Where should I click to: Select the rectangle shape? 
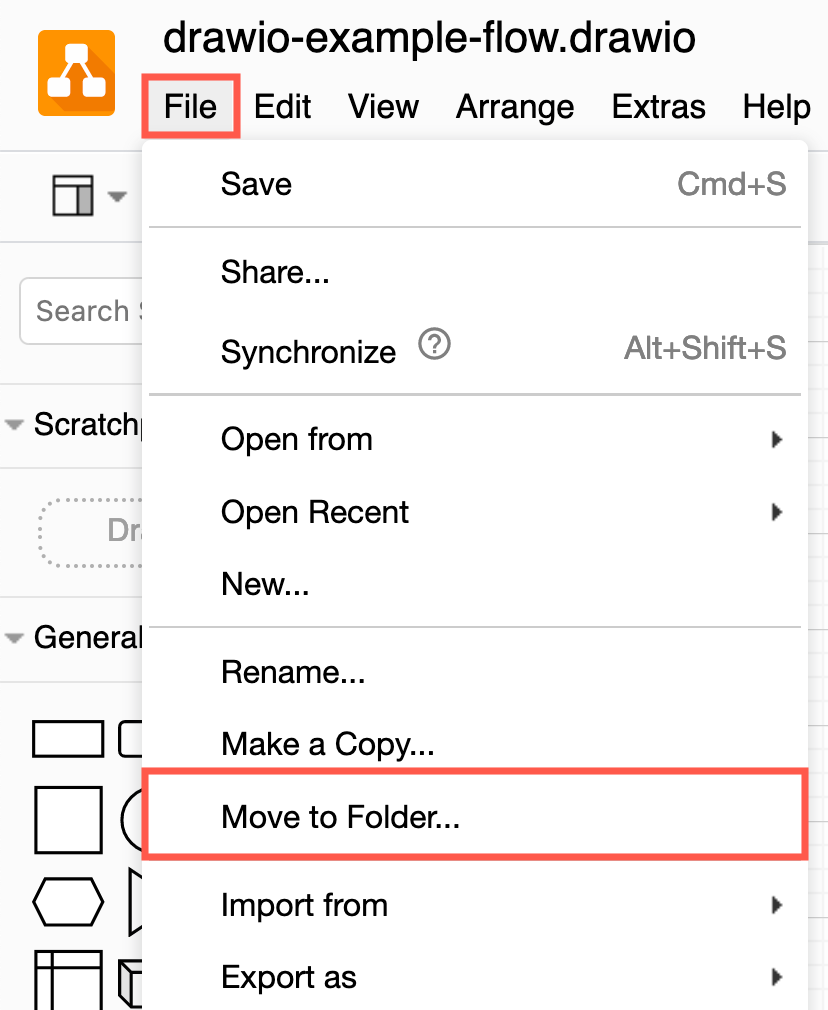click(x=67, y=738)
